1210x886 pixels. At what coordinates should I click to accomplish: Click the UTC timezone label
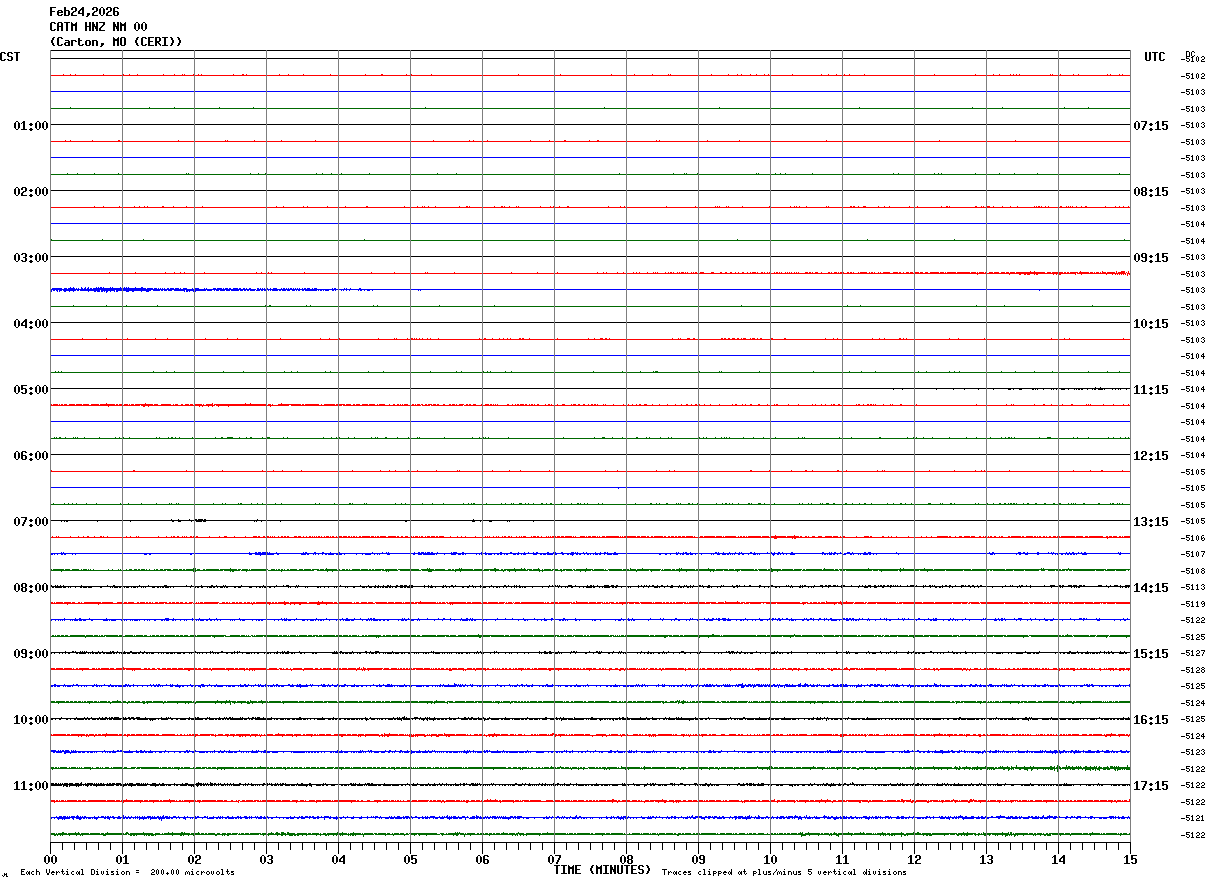click(1155, 57)
